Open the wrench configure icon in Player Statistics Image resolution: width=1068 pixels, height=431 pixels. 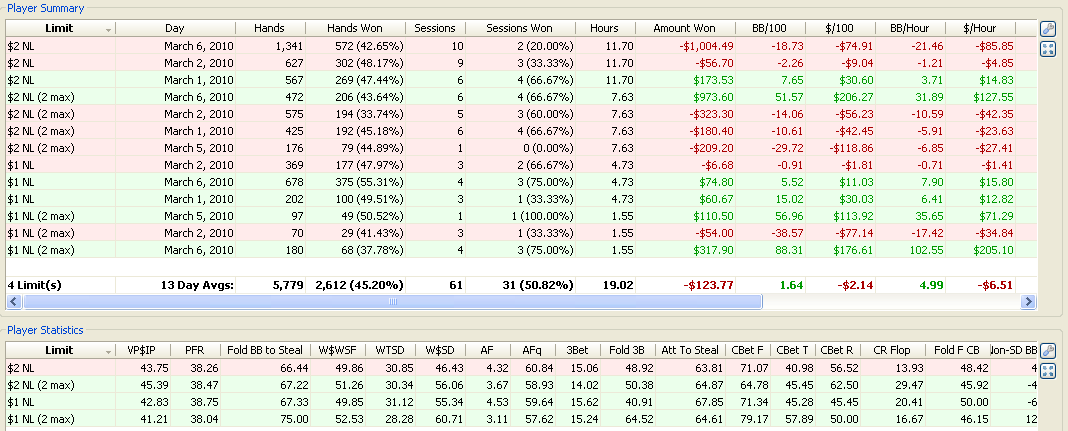(x=1048, y=351)
